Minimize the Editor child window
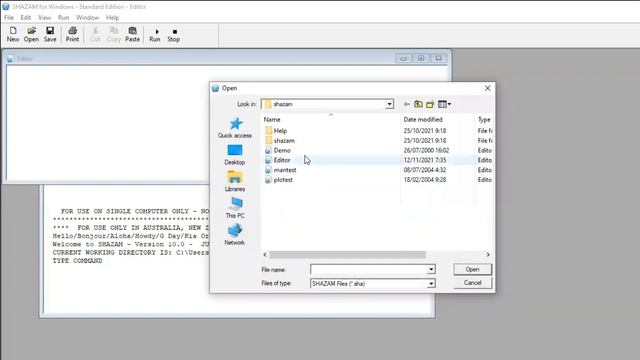640x360 pixels. [404, 58]
